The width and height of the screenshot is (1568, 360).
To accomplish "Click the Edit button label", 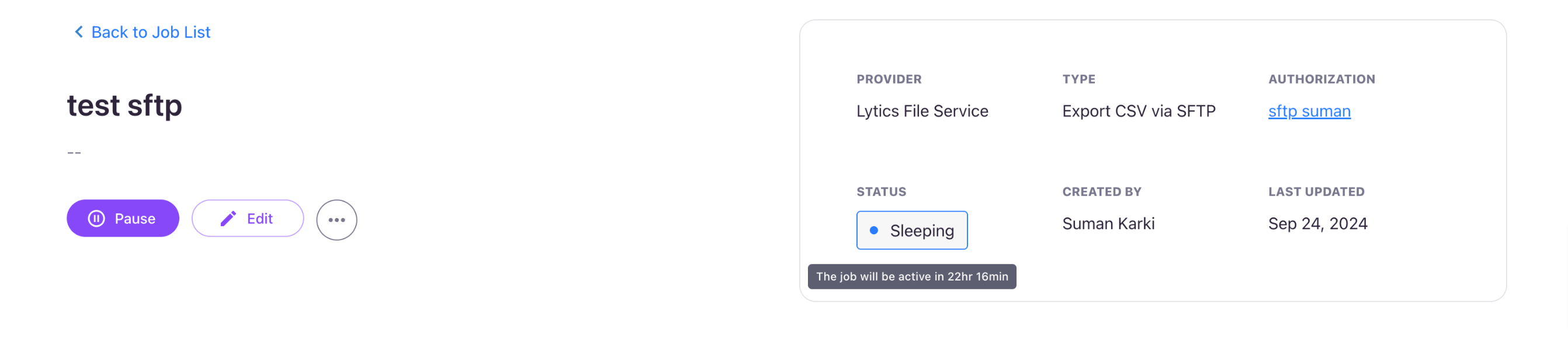I will (x=260, y=219).
